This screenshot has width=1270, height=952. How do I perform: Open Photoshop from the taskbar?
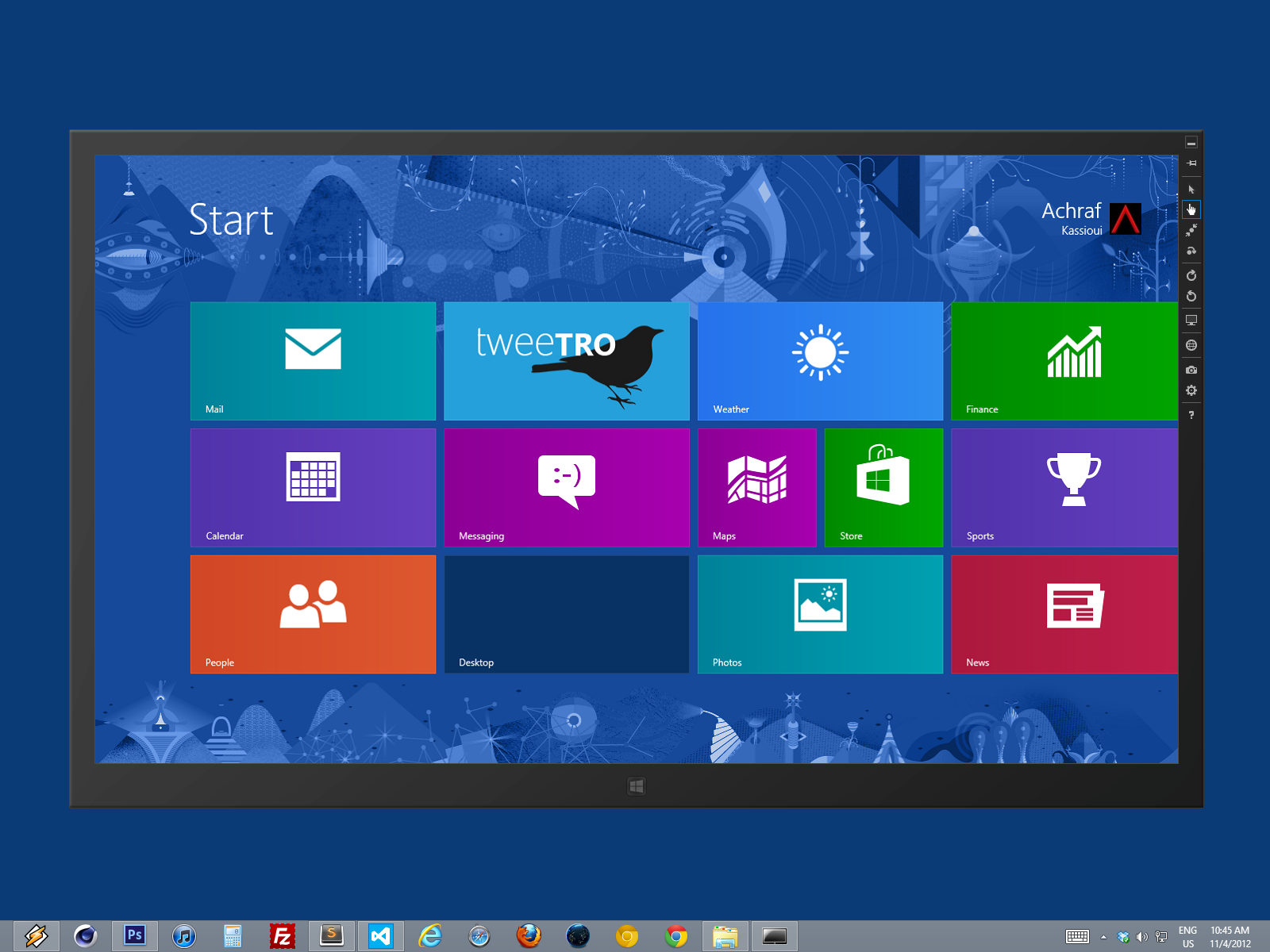pos(134,936)
